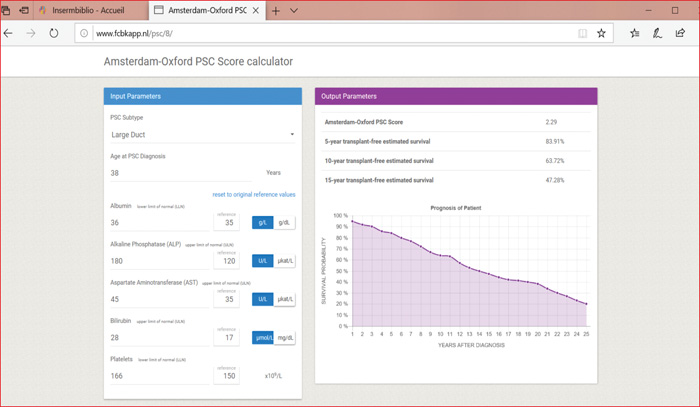
Task: Edit the Albumin reference value 35
Action: pos(226,222)
